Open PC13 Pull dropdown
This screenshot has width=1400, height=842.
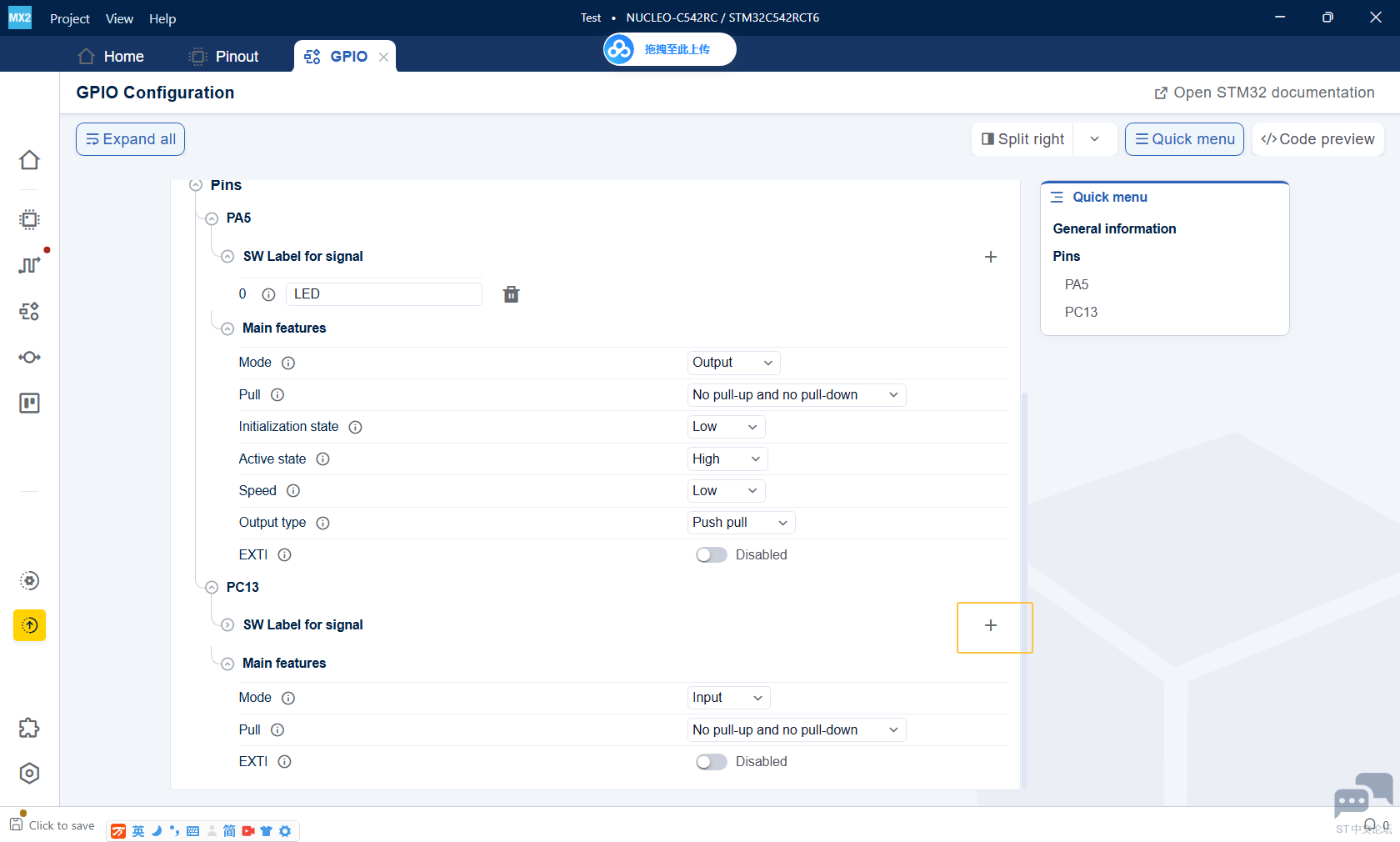click(x=797, y=730)
